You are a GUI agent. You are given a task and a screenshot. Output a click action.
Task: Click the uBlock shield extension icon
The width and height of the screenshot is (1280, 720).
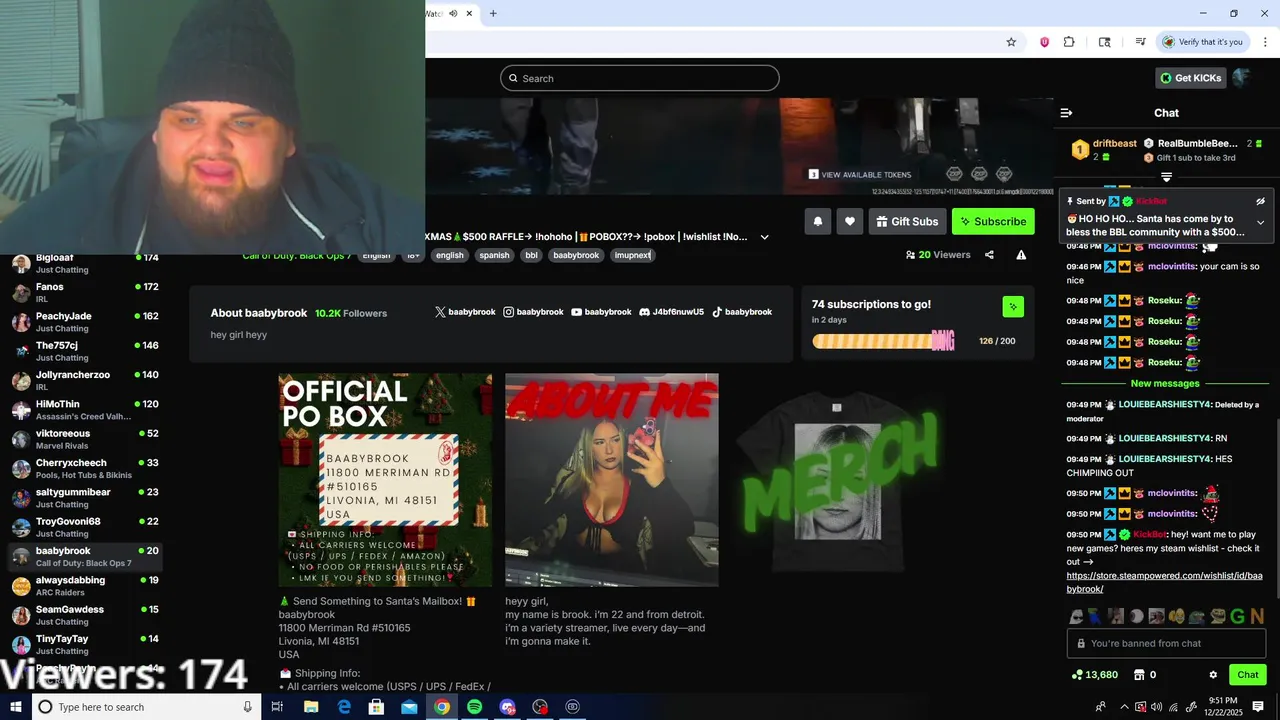tap(1044, 42)
